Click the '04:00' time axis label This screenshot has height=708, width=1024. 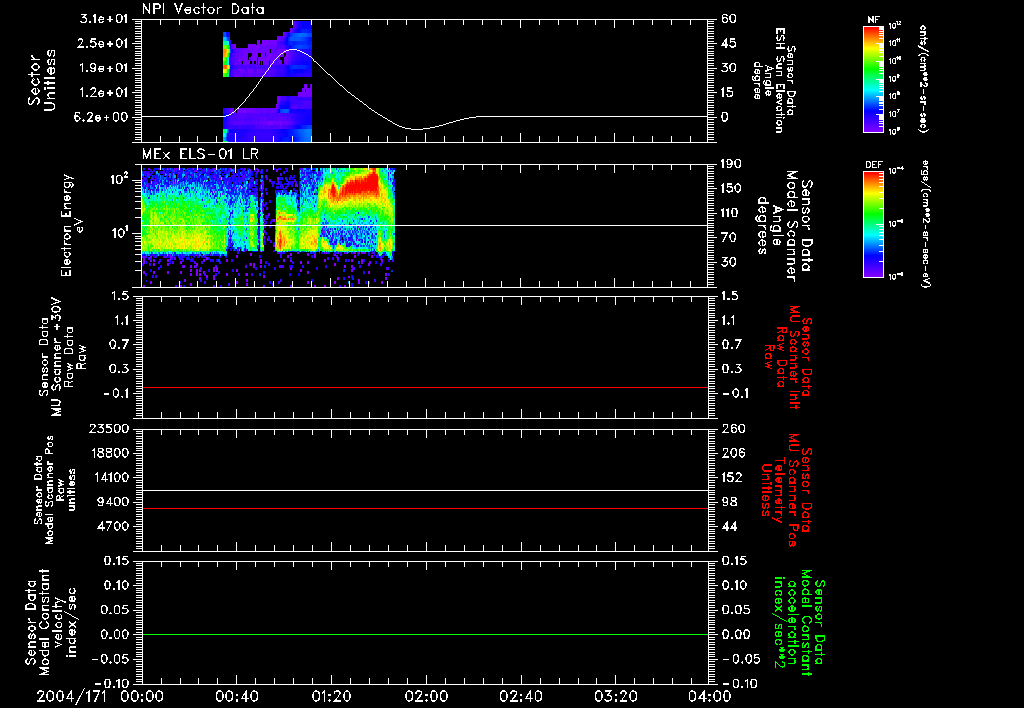pos(710,696)
